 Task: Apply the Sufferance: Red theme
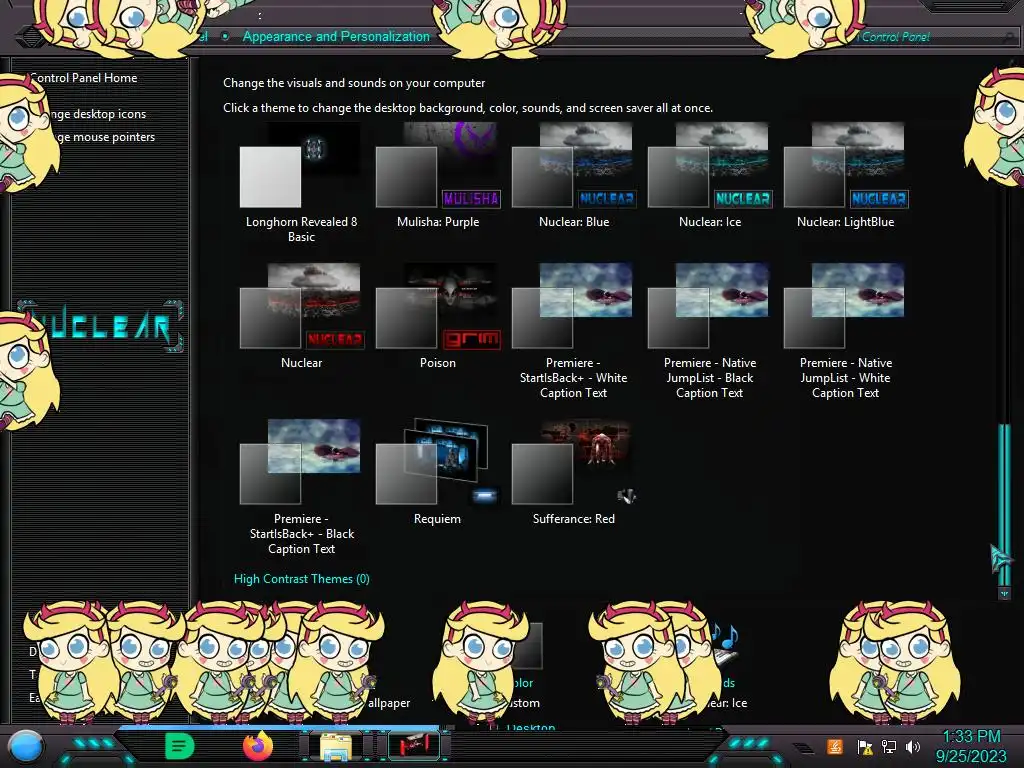pyautogui.click(x=573, y=472)
